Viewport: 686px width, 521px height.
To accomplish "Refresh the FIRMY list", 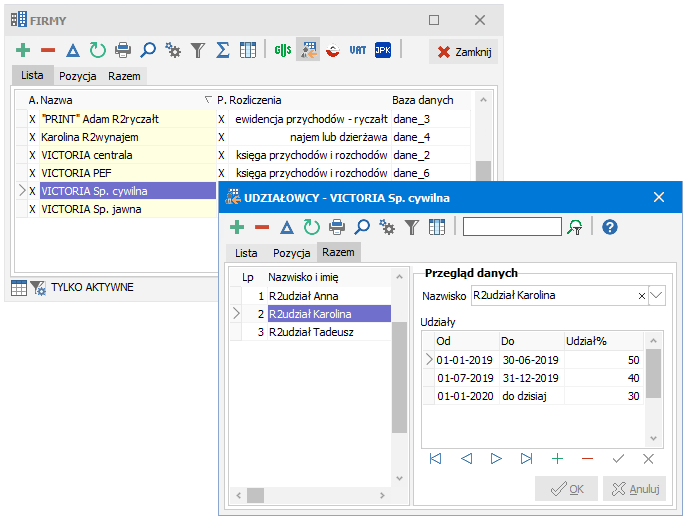I will [x=98, y=50].
